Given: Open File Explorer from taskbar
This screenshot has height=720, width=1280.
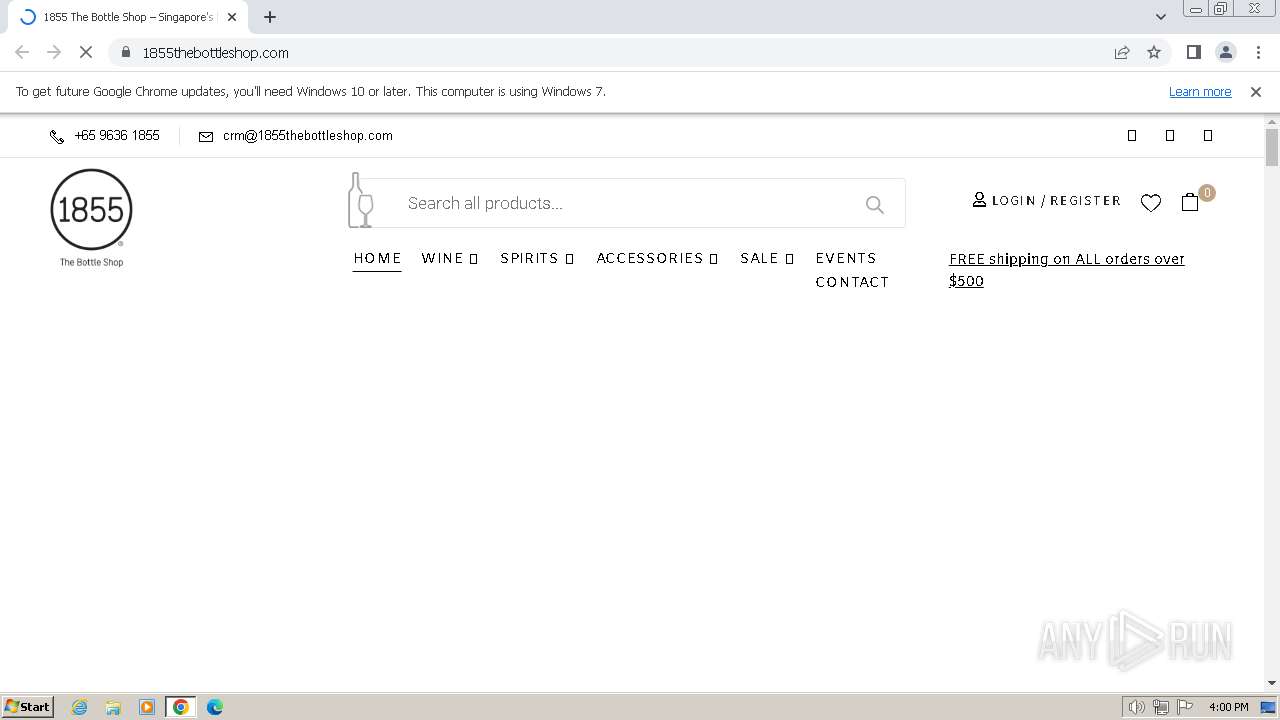Looking at the screenshot, I should point(113,707).
